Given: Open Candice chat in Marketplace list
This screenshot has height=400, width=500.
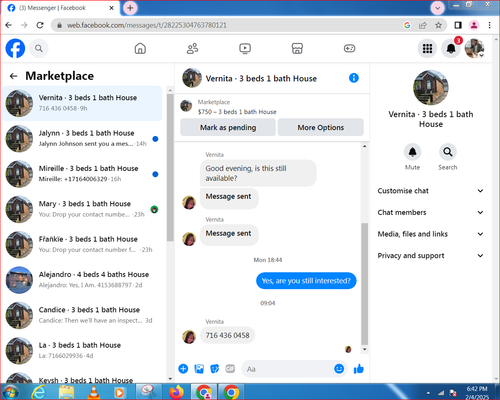Looking at the screenshot, I should click(82, 315).
